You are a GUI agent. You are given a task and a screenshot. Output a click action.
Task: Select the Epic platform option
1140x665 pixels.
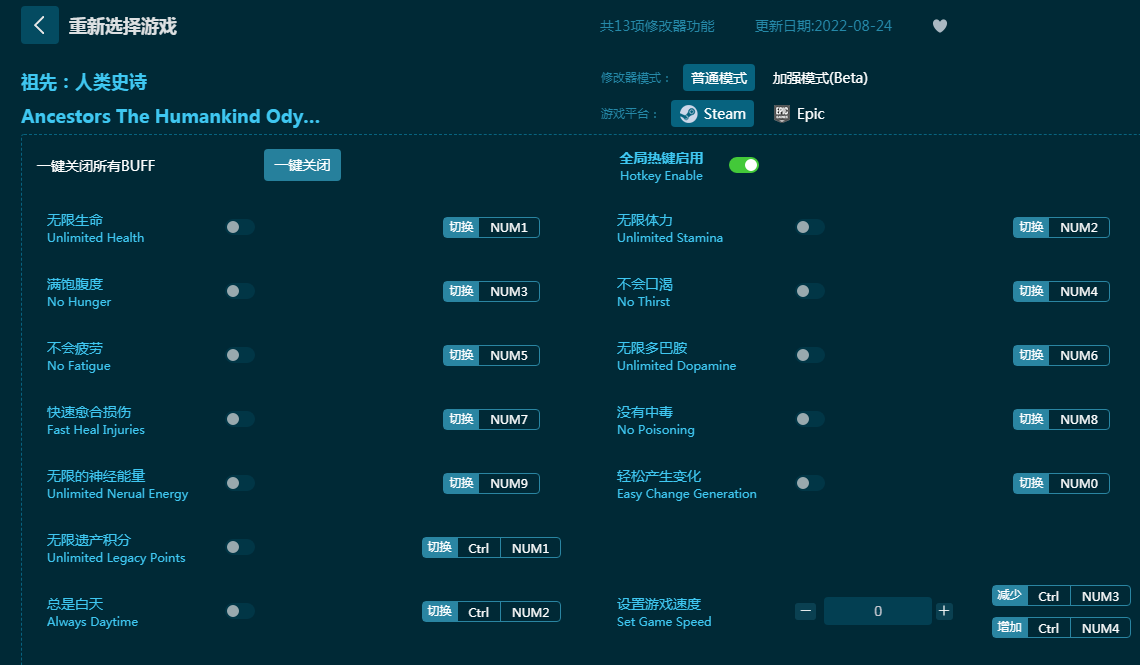(799, 114)
